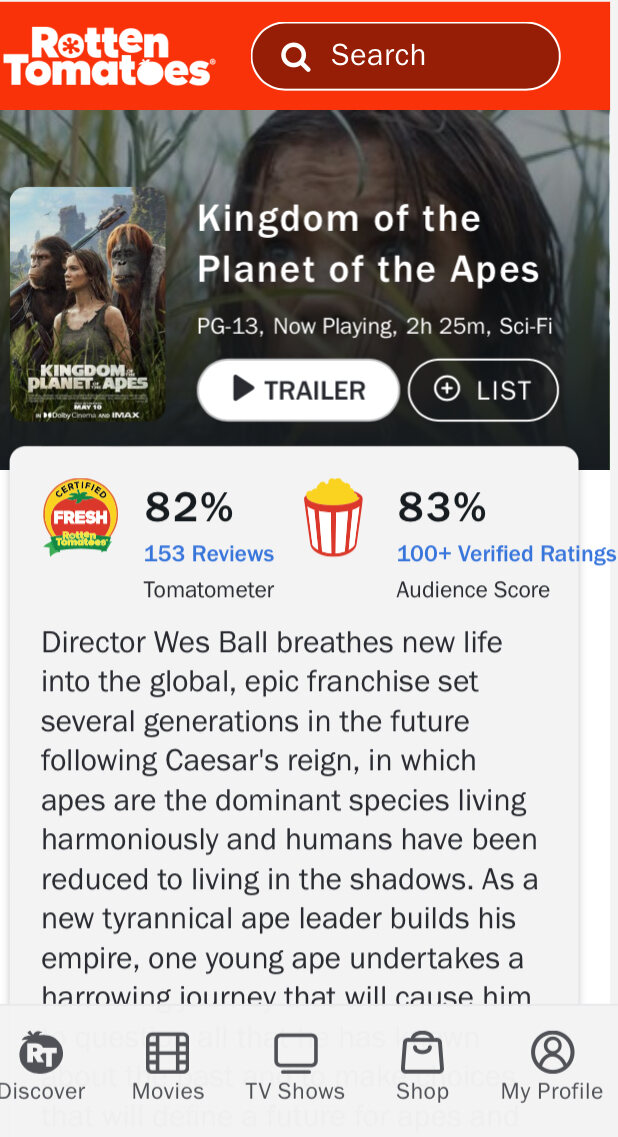The image size is (618, 1137).
Task: Click the 82% Tomatometer score
Action: (189, 508)
